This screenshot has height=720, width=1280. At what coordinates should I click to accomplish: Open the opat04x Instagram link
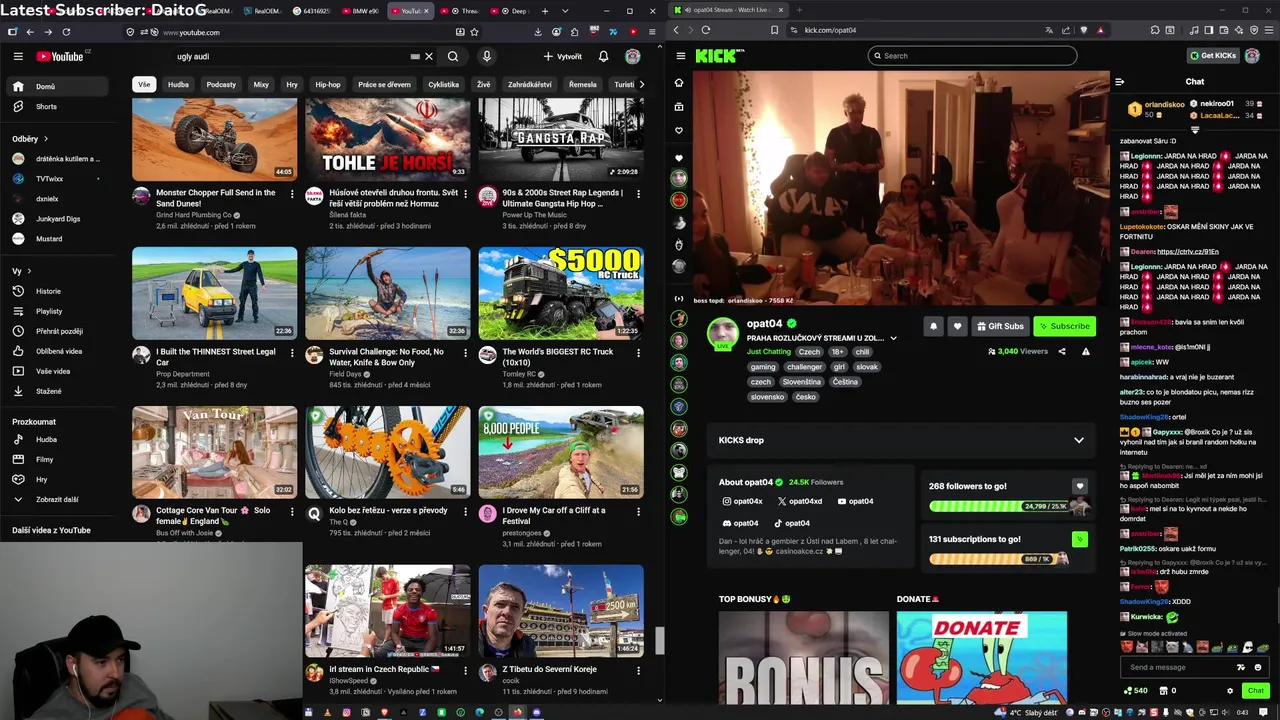click(742, 501)
